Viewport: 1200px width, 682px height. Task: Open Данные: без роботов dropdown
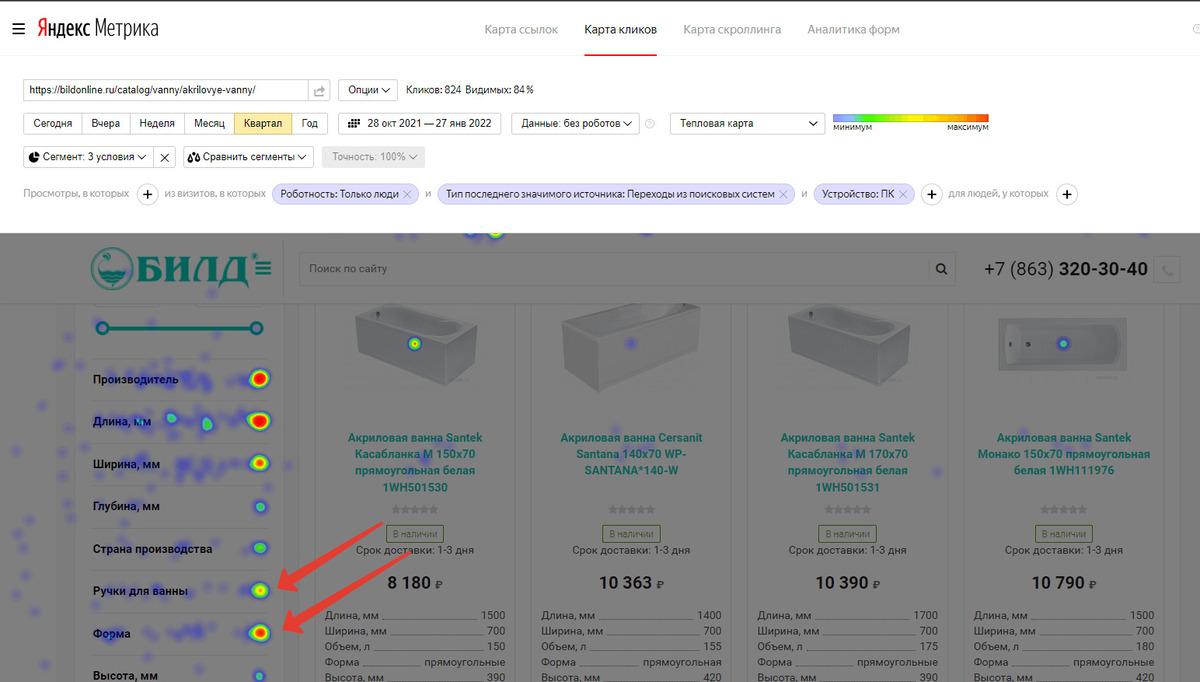pos(575,123)
